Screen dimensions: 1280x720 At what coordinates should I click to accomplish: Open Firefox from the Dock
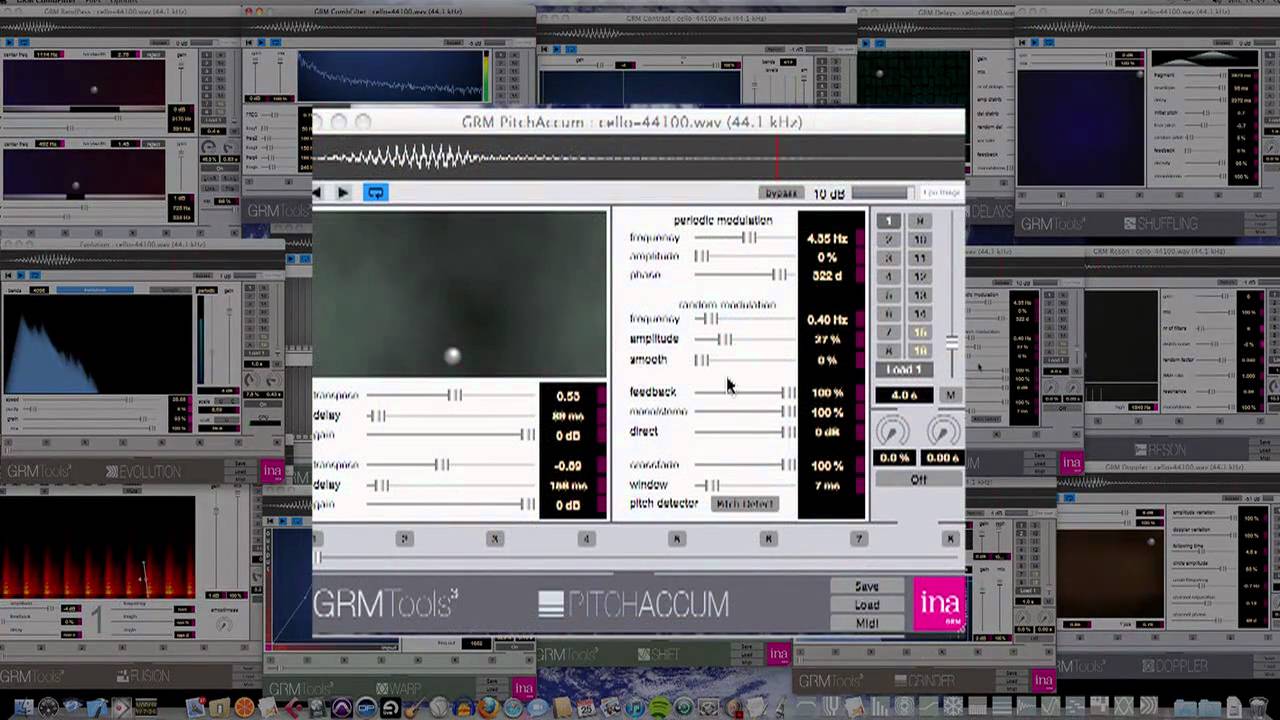pos(488,708)
